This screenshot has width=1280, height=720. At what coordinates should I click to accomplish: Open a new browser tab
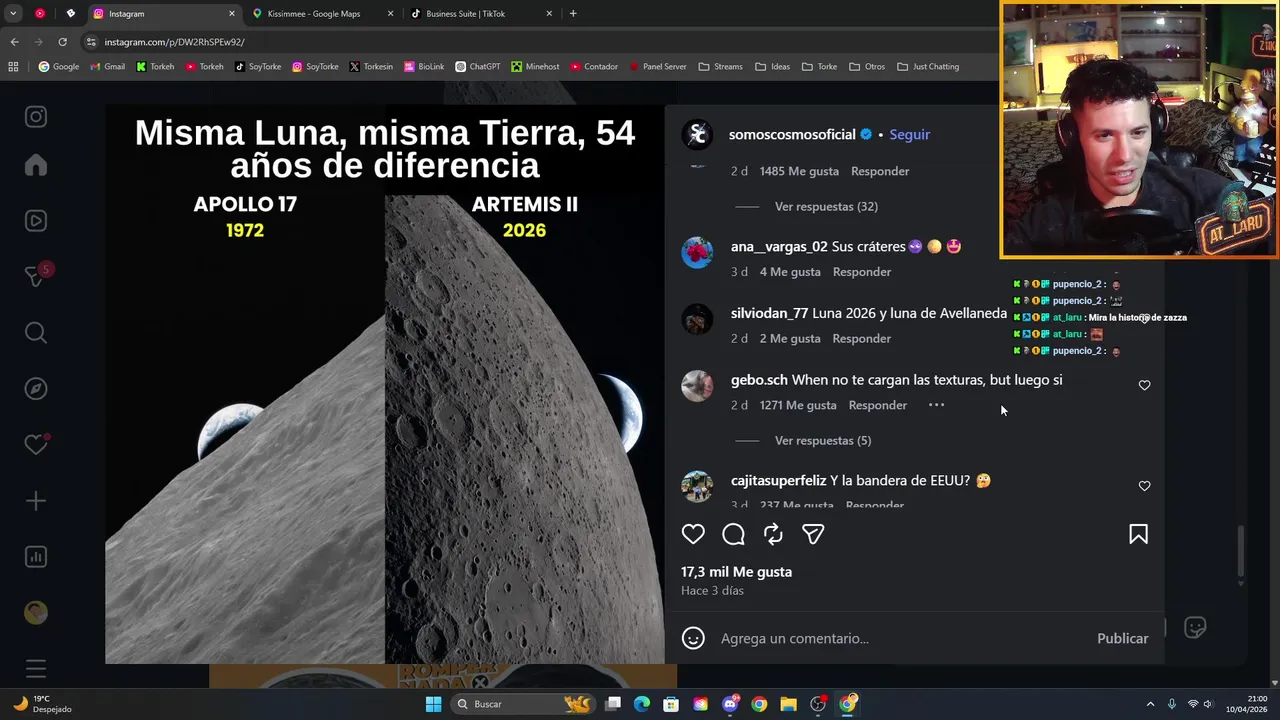point(573,14)
